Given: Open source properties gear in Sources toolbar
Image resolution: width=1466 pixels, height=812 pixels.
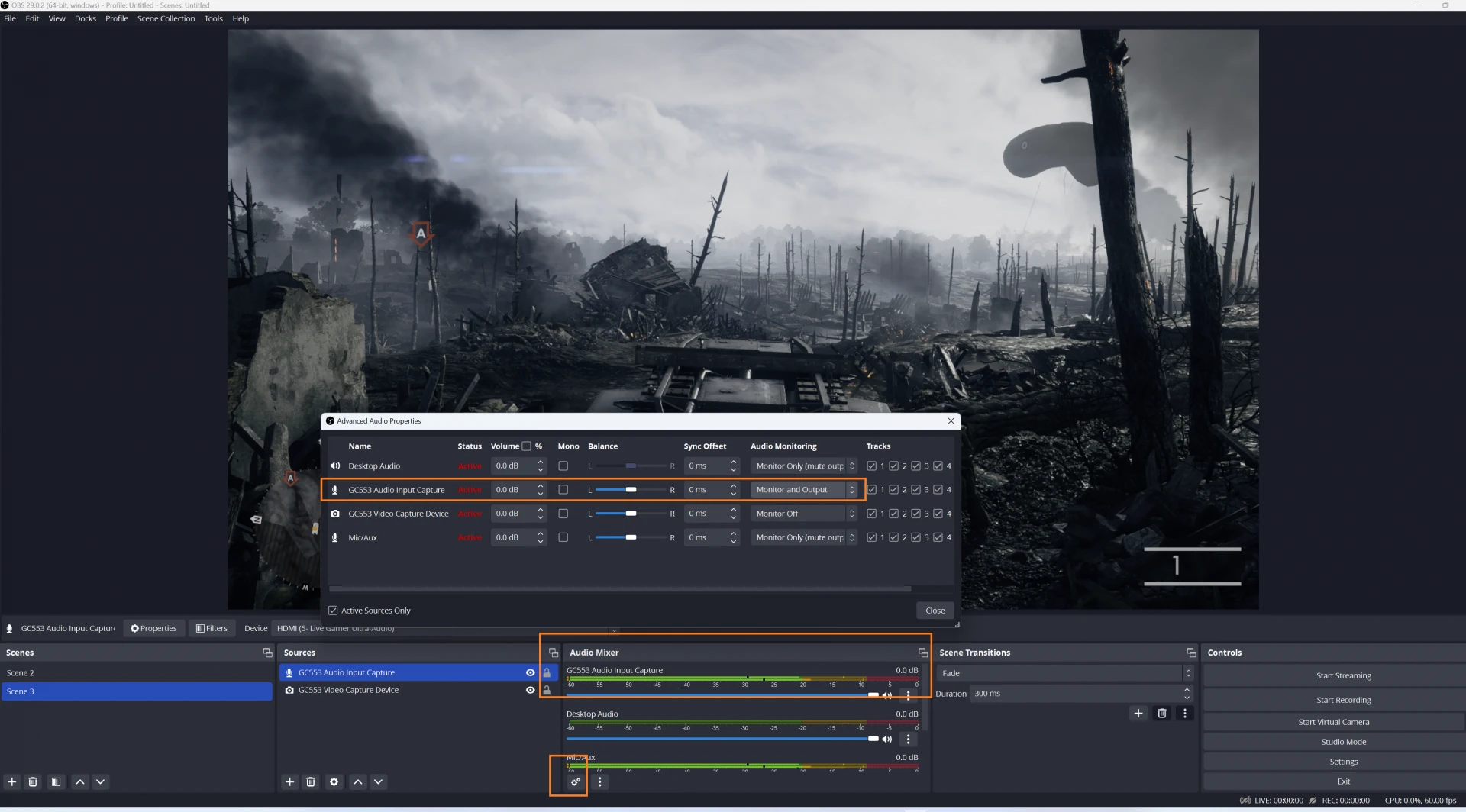Looking at the screenshot, I should (334, 781).
